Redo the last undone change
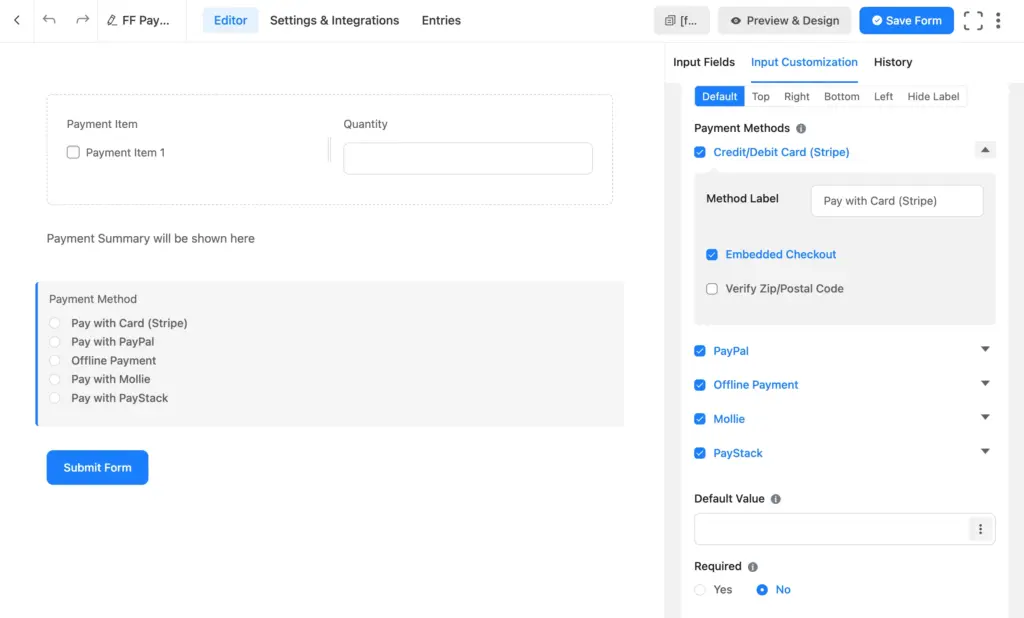The width and height of the screenshot is (1024, 618). click(x=82, y=20)
